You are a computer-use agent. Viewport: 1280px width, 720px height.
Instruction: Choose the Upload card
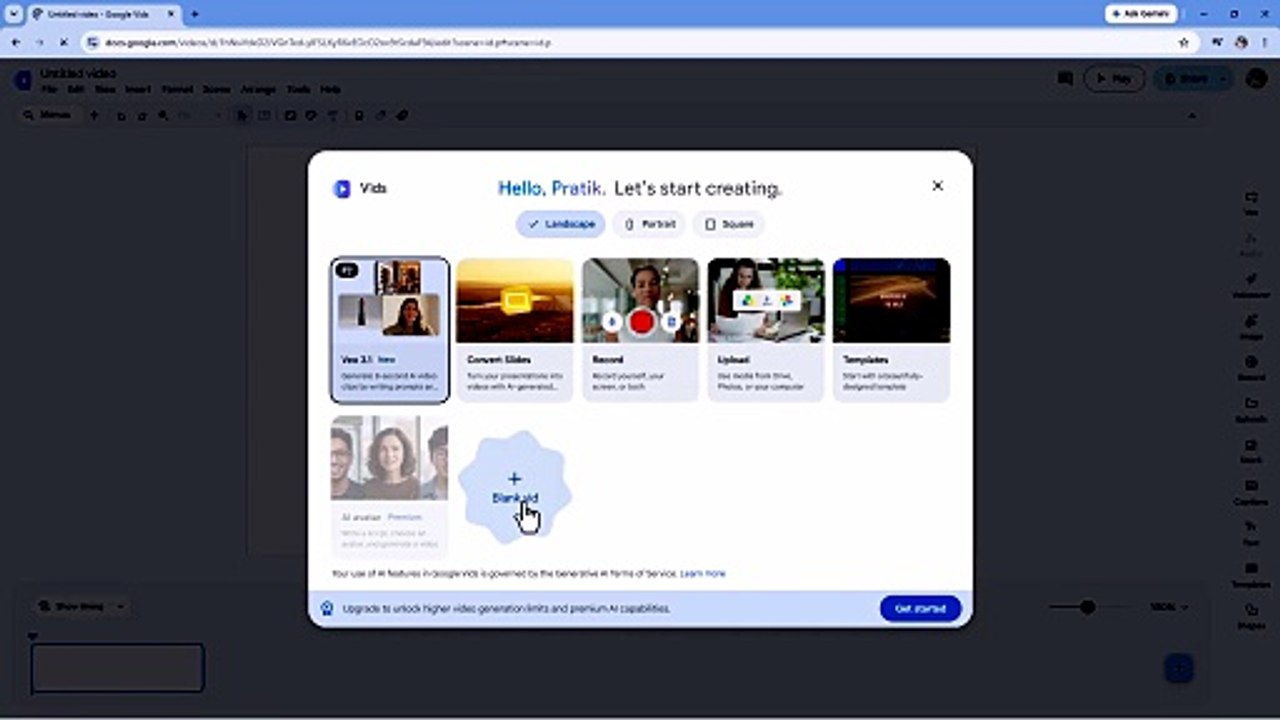tap(766, 330)
